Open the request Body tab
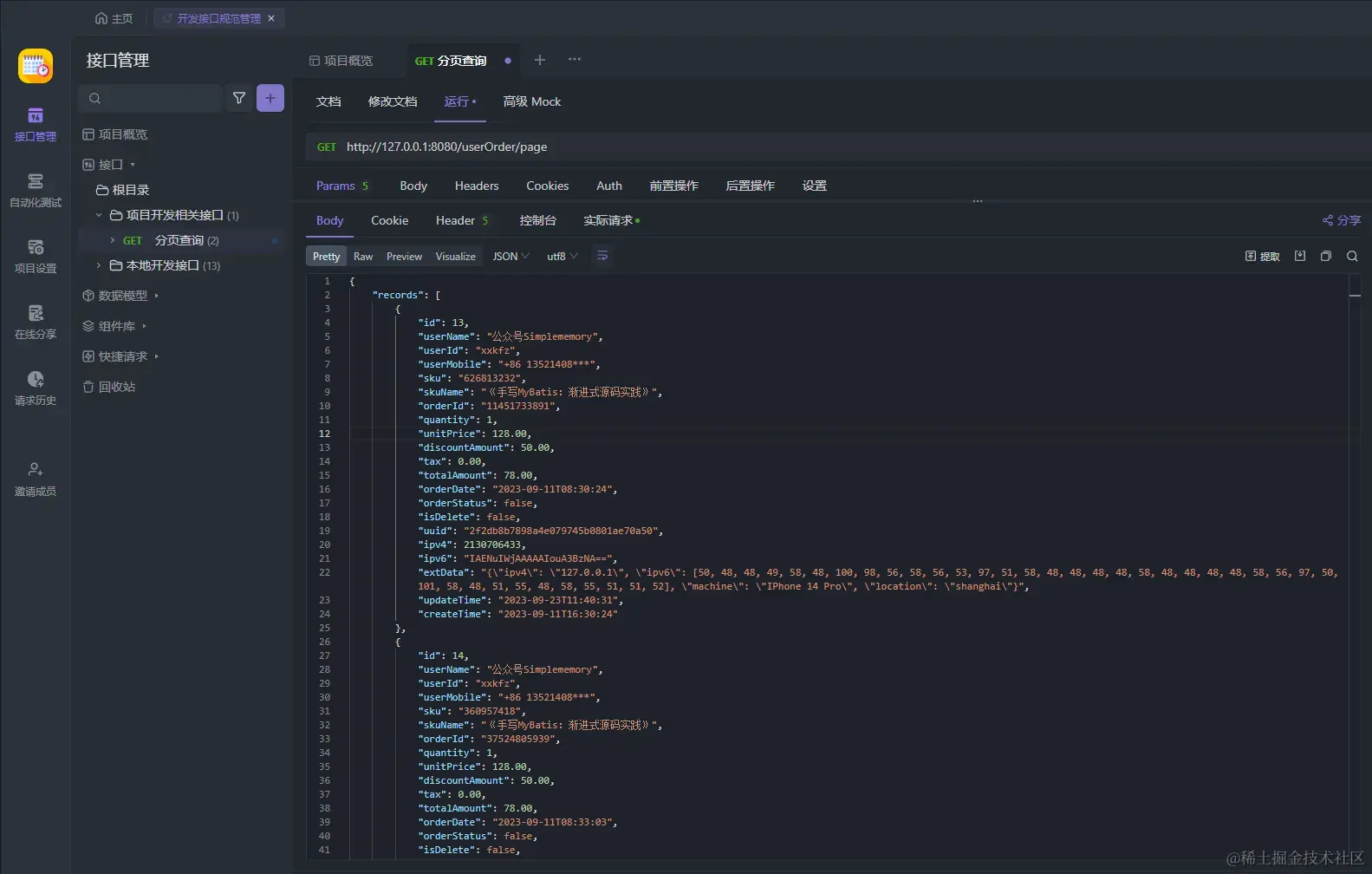Image resolution: width=1372 pixels, height=874 pixels. [x=413, y=186]
